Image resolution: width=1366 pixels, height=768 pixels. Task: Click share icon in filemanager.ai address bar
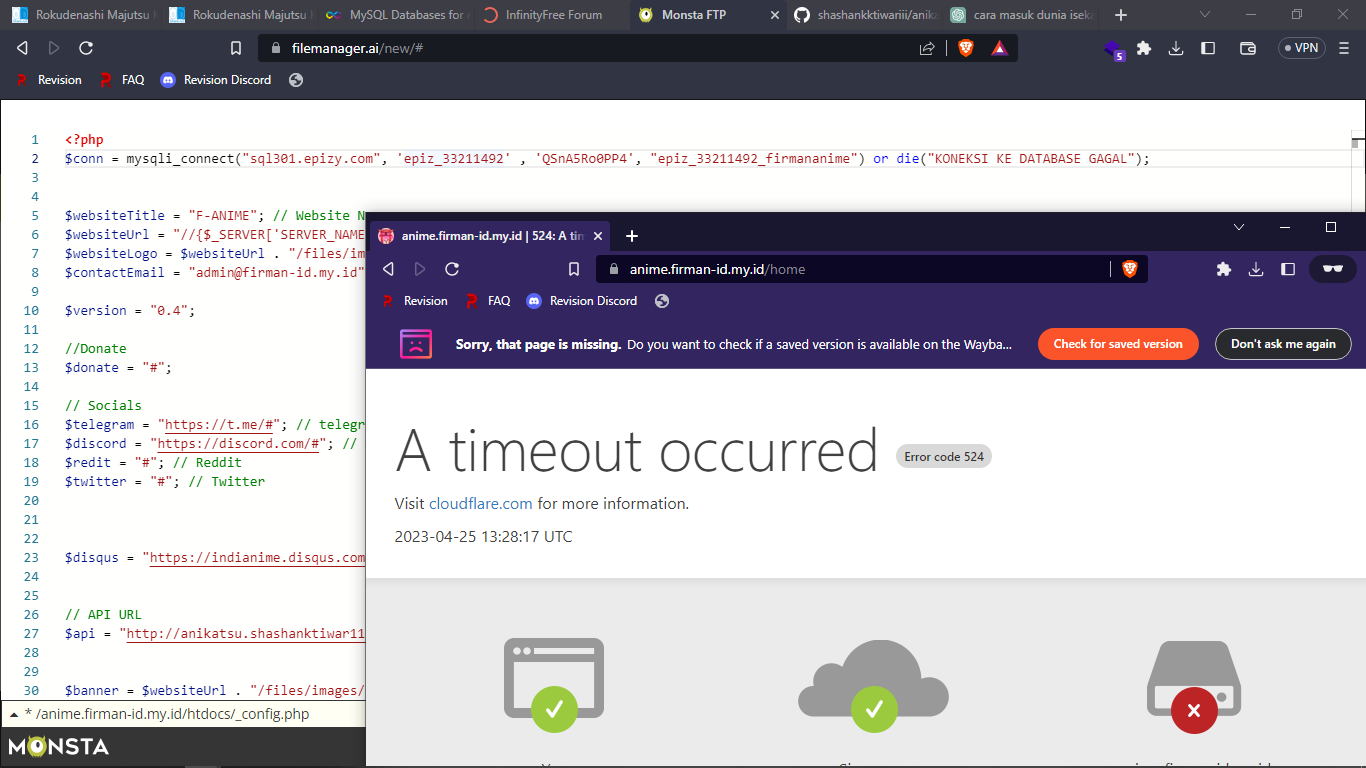click(927, 48)
